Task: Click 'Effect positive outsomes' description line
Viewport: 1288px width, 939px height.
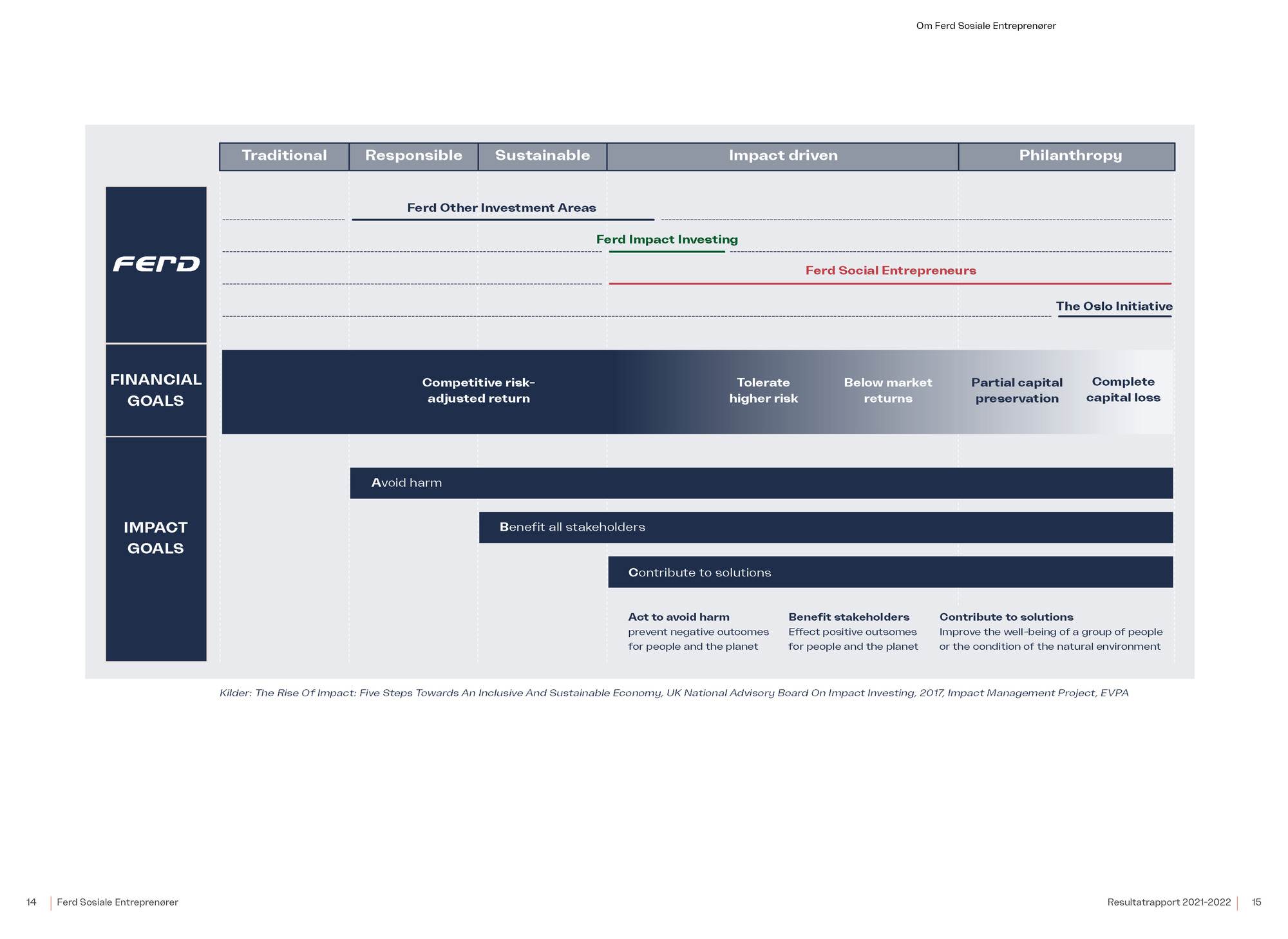Action: tap(852, 632)
